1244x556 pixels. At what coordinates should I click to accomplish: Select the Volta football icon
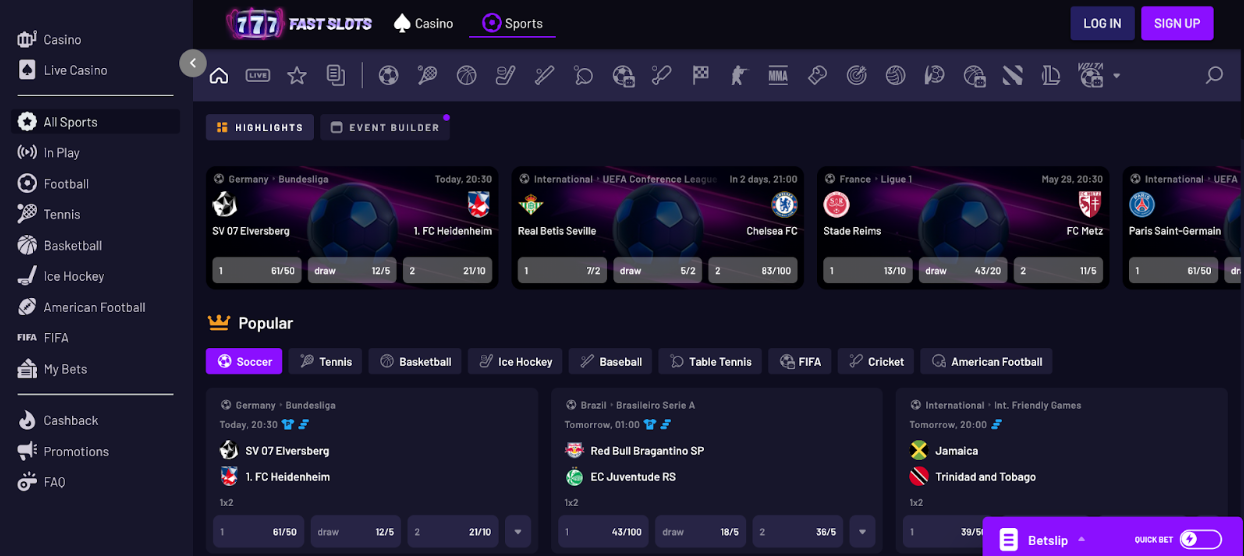coord(1091,75)
